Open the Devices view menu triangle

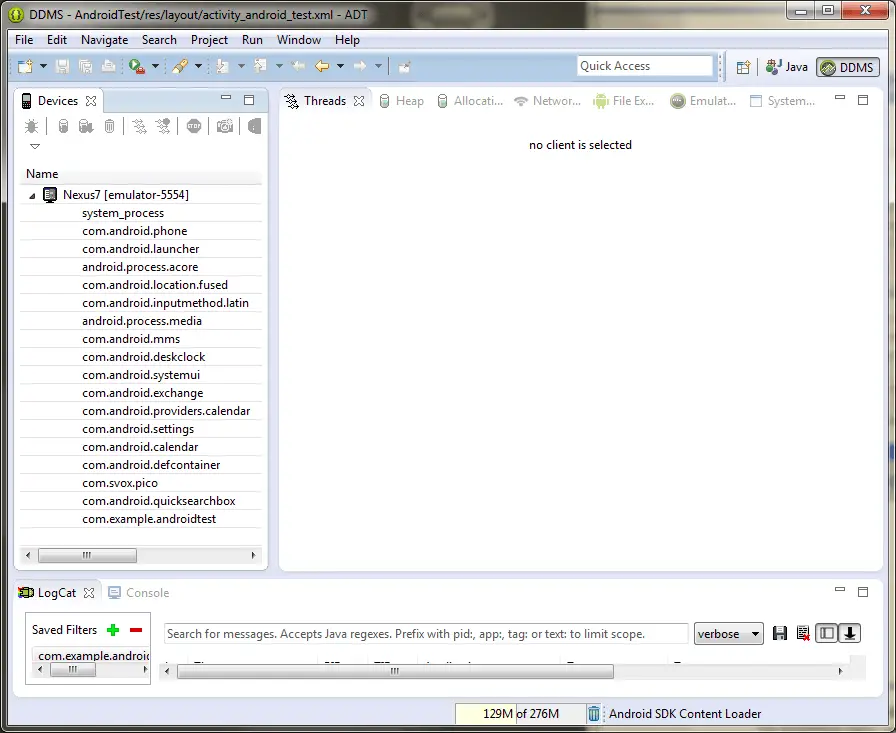[35, 146]
